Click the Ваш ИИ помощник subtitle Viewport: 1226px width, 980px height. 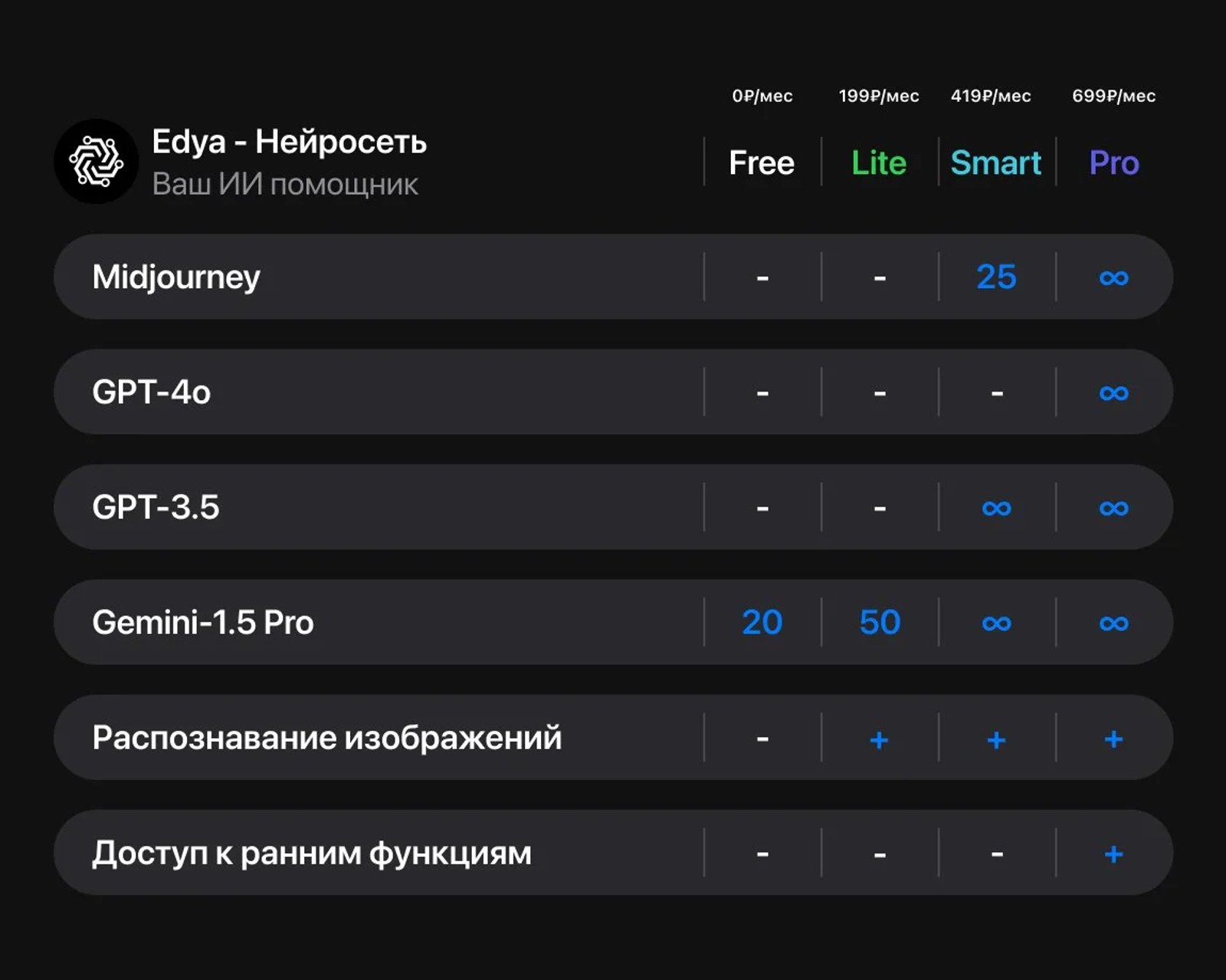[285, 184]
